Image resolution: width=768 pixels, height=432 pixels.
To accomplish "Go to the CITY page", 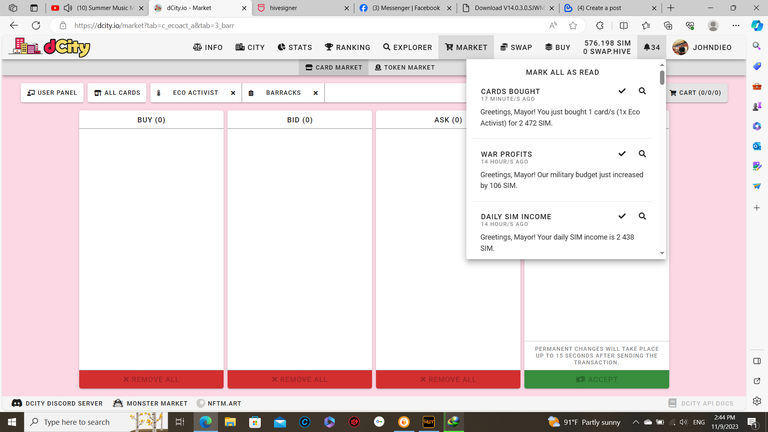I will tap(250, 48).
